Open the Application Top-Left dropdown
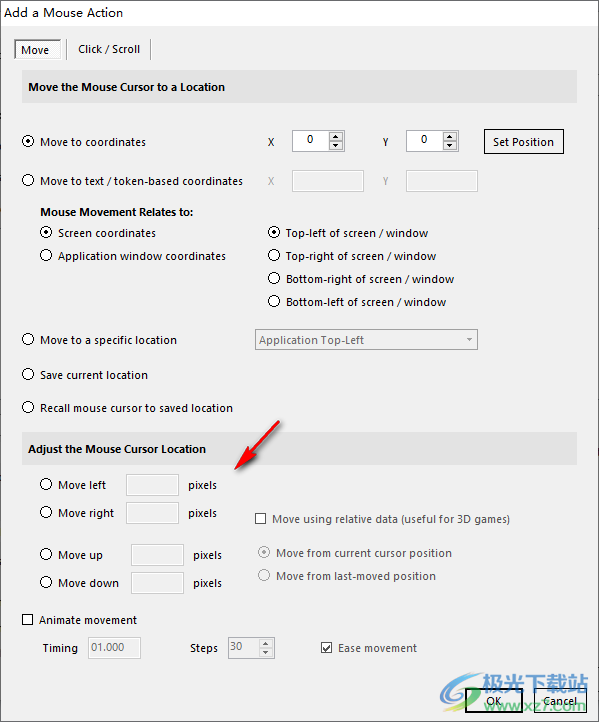 [366, 340]
